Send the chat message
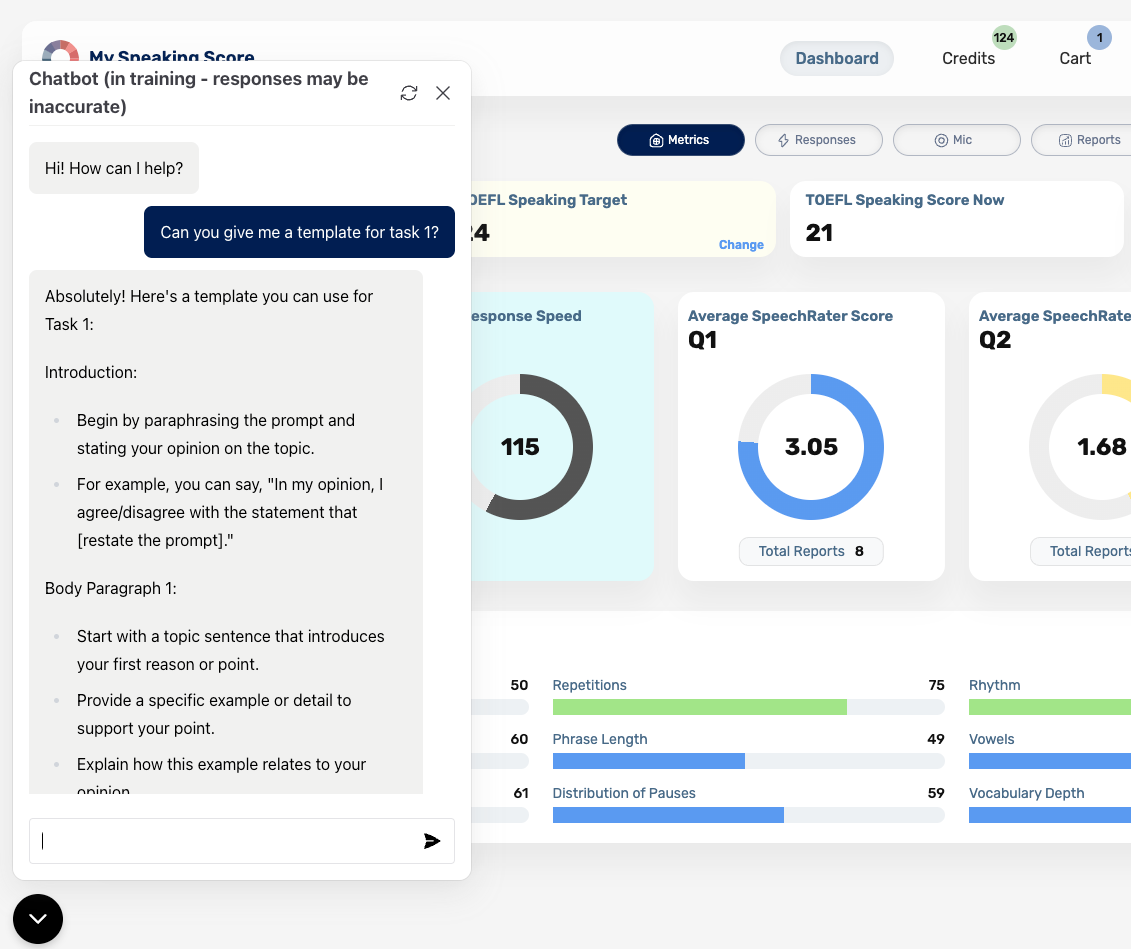 coord(431,841)
